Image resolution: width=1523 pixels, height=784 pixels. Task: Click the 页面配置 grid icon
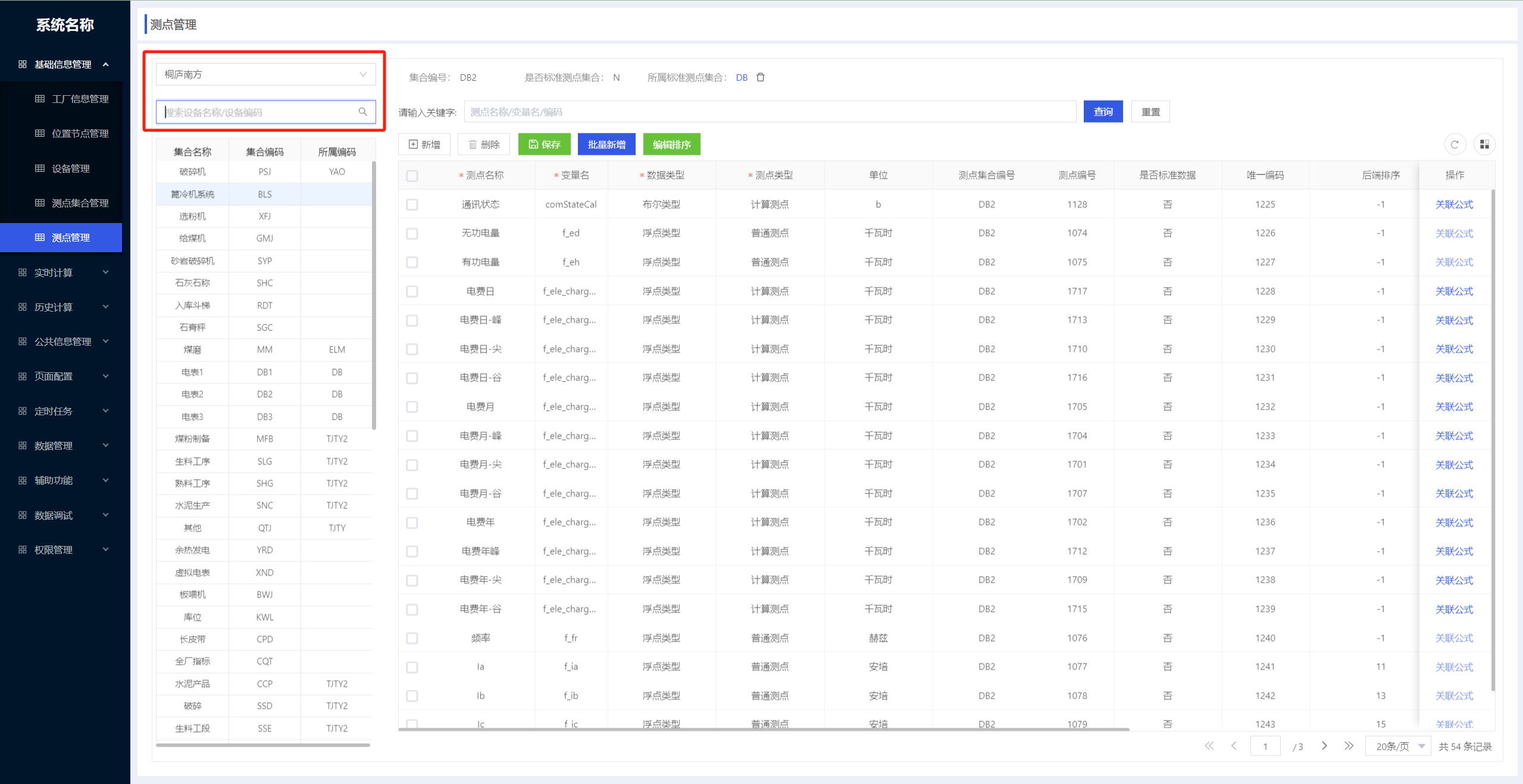coord(23,377)
